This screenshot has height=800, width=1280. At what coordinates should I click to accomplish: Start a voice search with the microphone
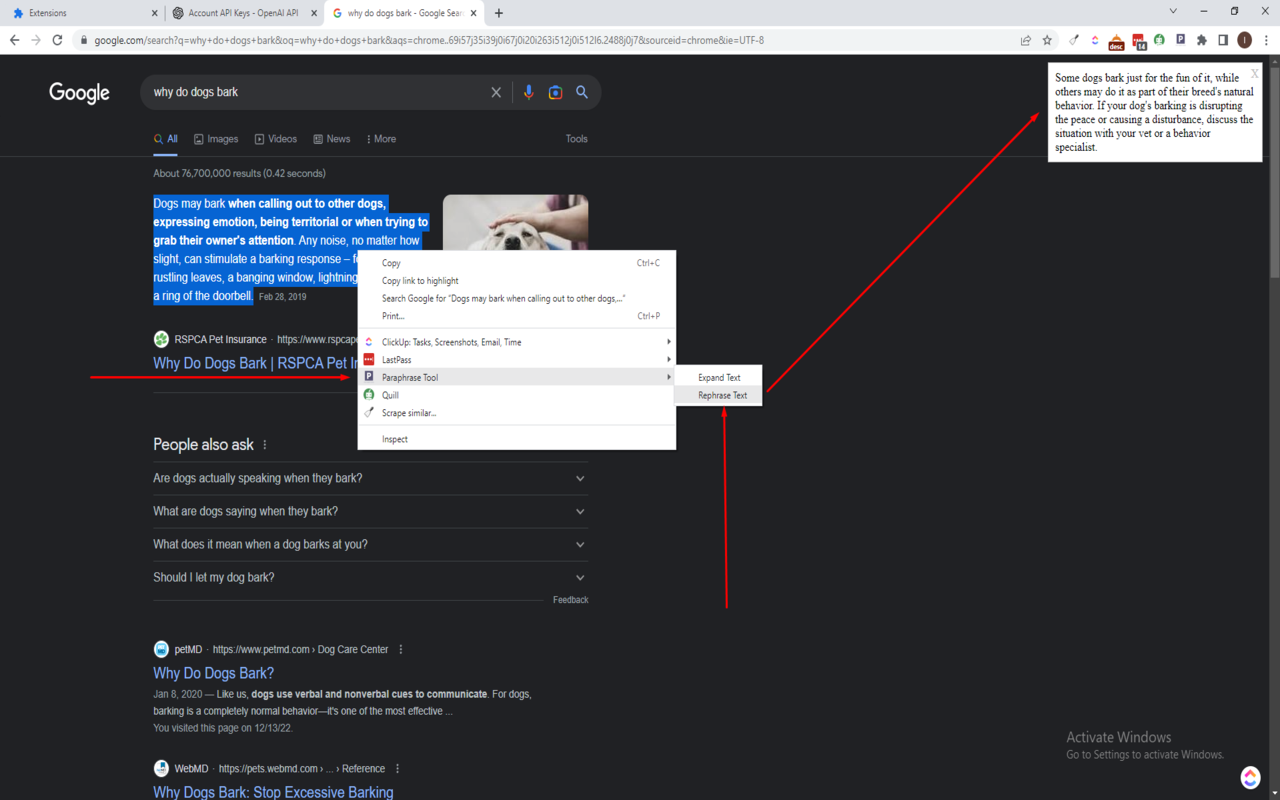(528, 92)
